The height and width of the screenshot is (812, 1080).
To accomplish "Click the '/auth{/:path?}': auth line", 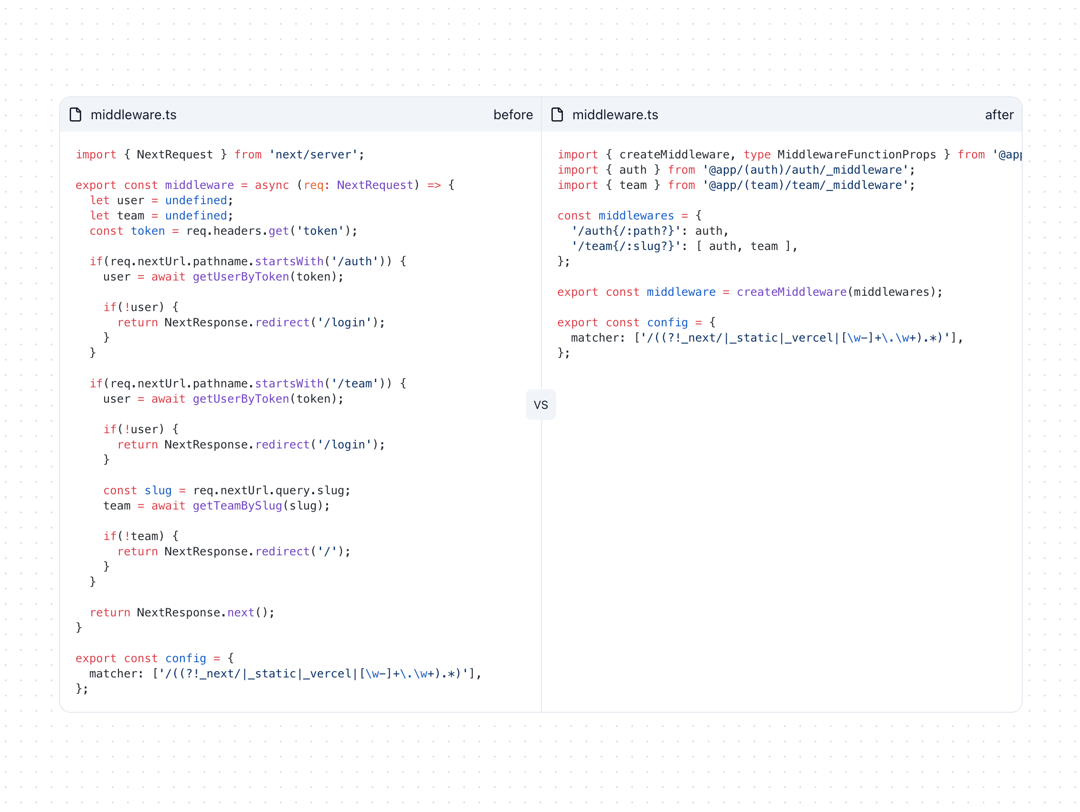I will [650, 231].
